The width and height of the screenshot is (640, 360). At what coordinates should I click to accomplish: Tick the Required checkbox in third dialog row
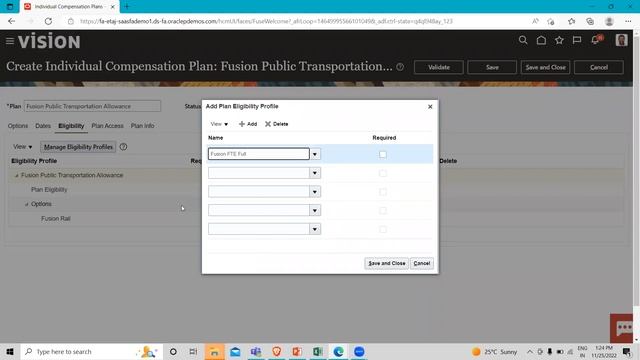(x=382, y=192)
